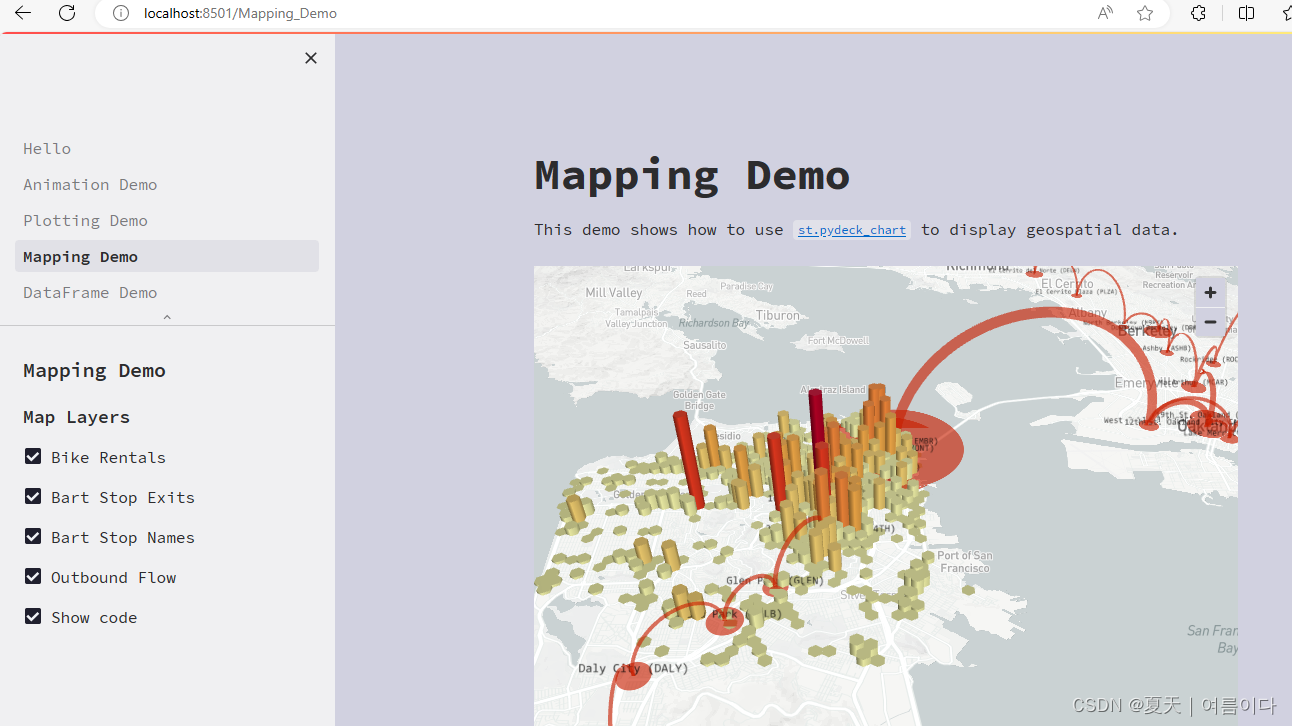Uncheck the Show code checkbox
Image resolution: width=1292 pixels, height=726 pixels.
[33, 616]
